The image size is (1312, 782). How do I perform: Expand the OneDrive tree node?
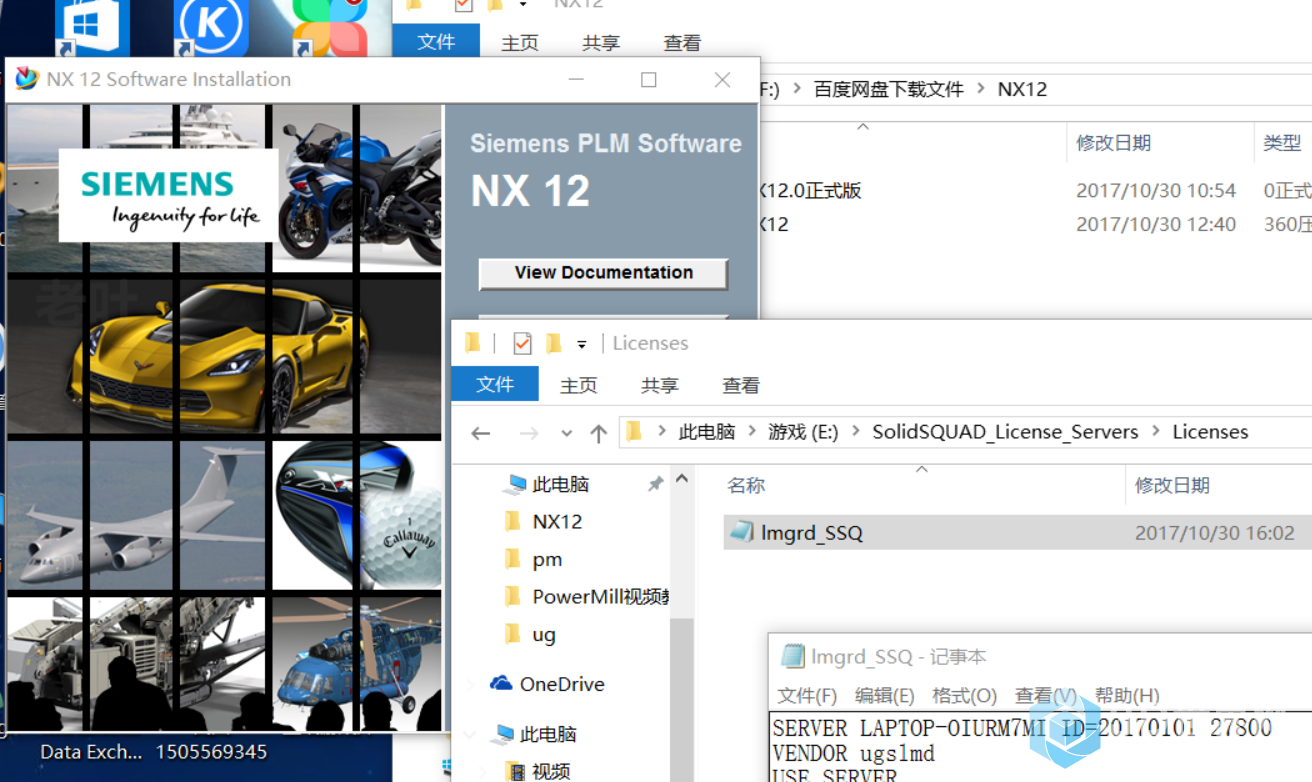[x=471, y=685]
